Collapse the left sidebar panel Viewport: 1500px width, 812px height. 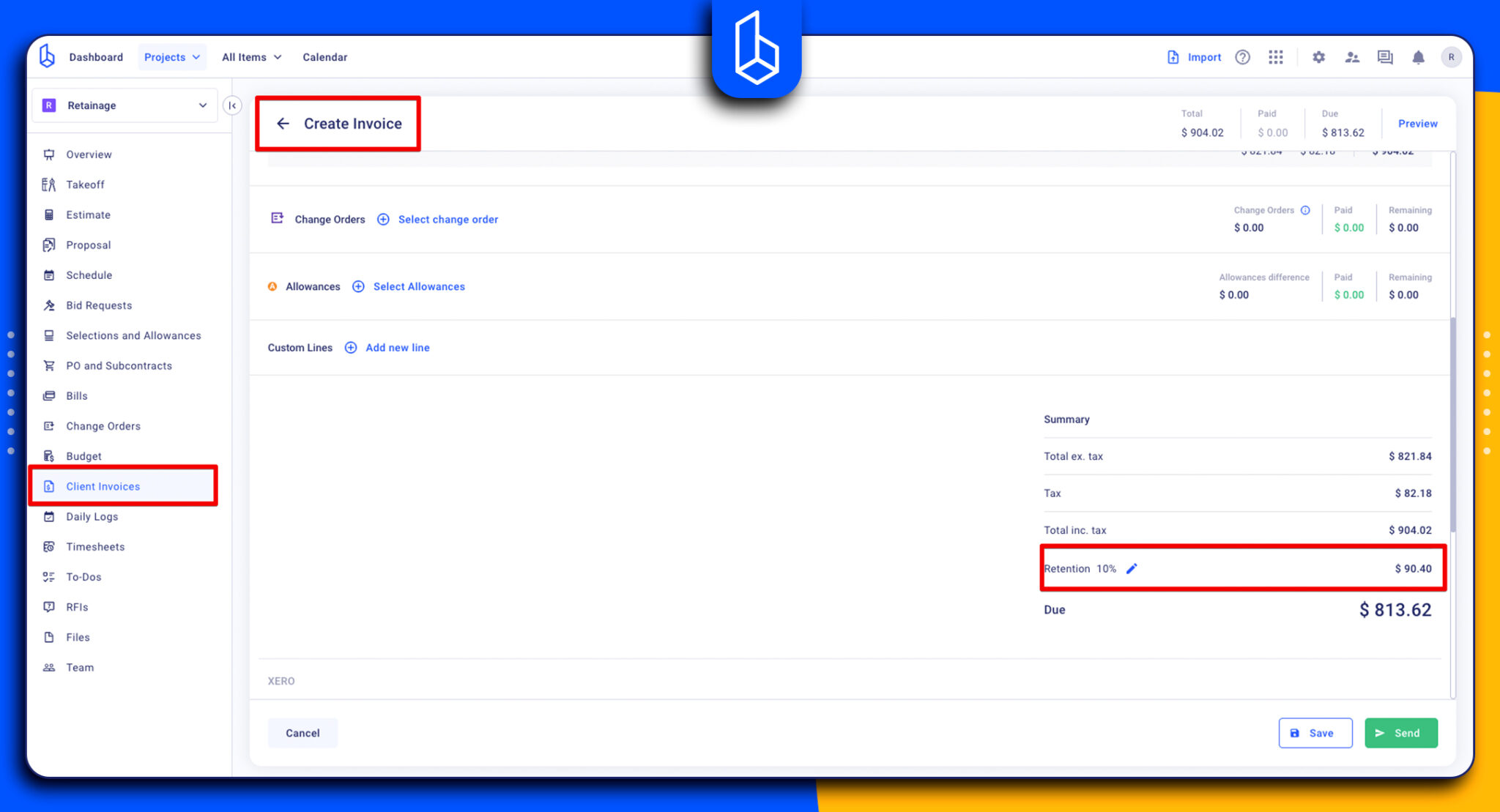232,105
